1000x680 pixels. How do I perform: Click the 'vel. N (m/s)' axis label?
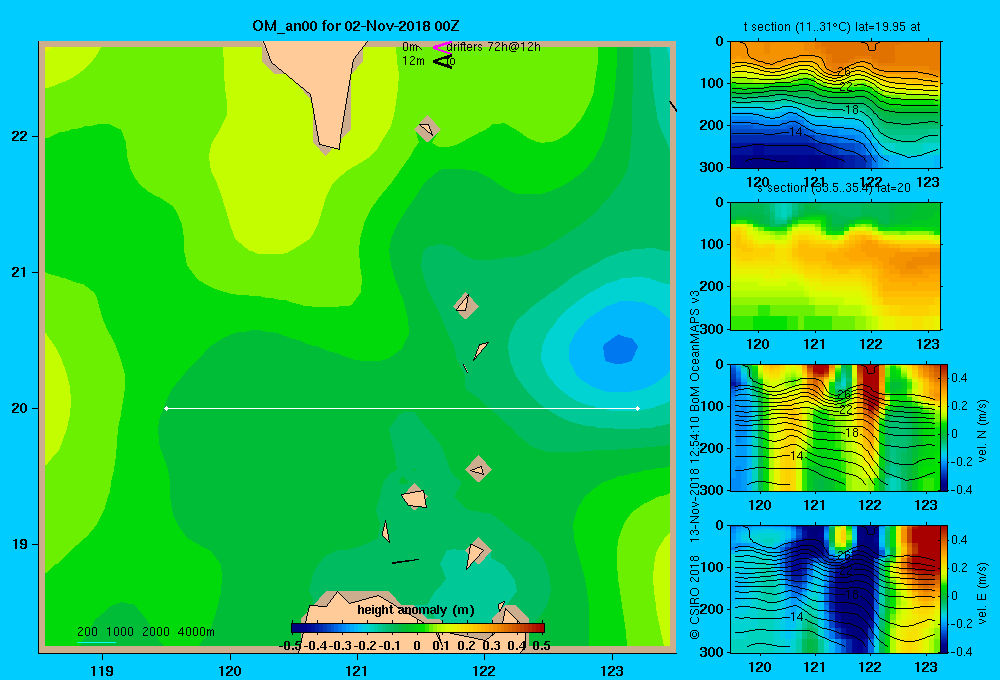982,431
